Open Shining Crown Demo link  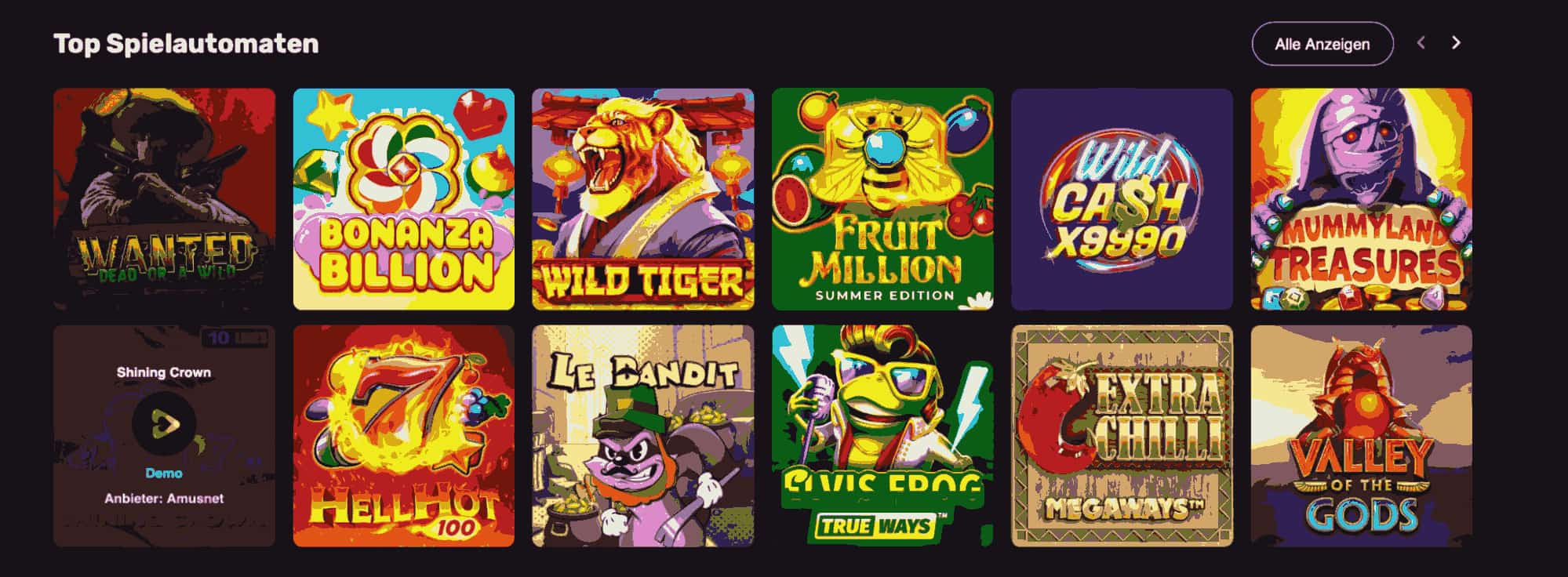tap(164, 474)
